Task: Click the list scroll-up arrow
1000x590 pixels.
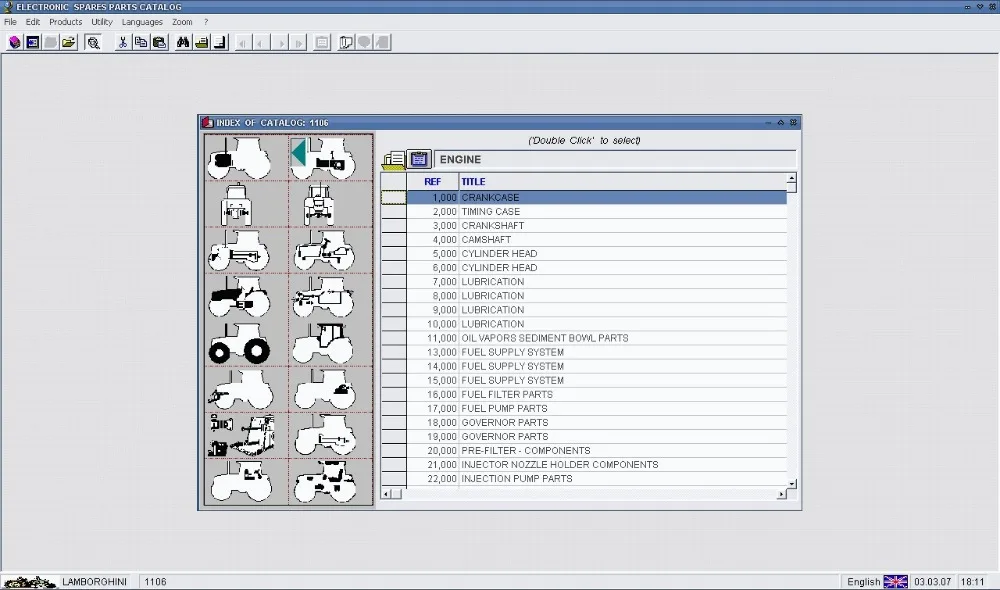Action: click(791, 179)
